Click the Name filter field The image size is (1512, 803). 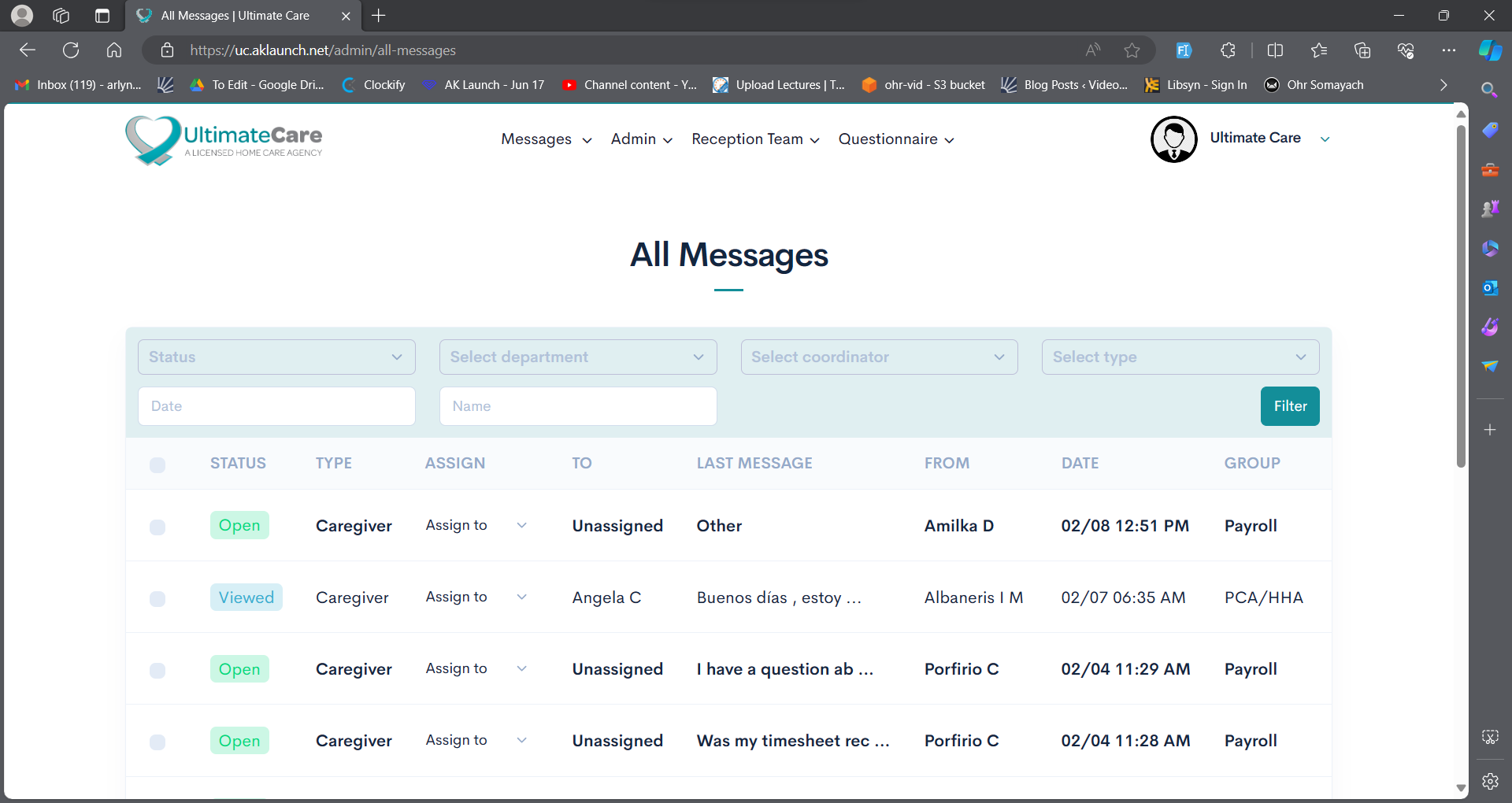[x=578, y=406]
